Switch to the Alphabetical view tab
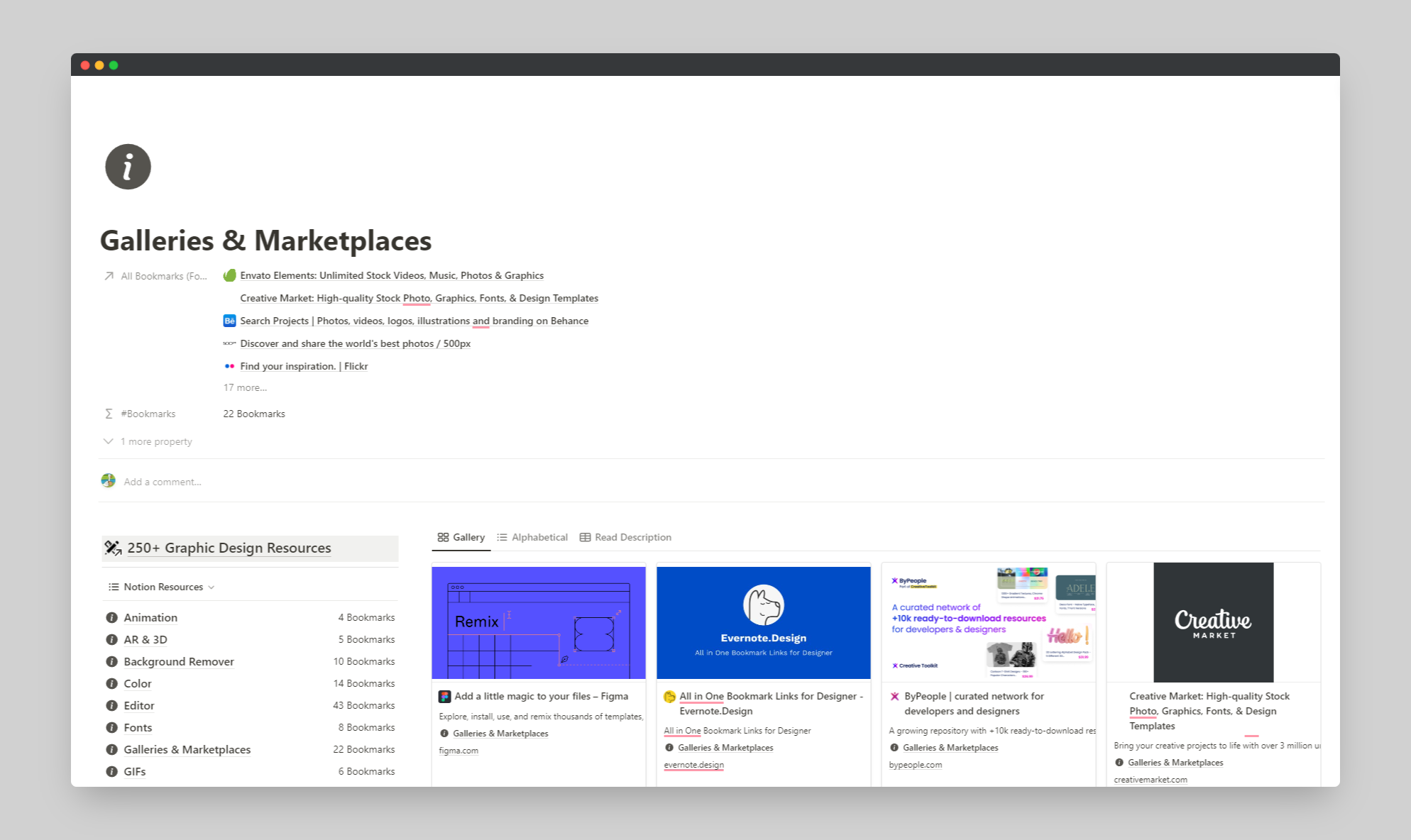Image resolution: width=1411 pixels, height=840 pixels. pyautogui.click(x=532, y=537)
